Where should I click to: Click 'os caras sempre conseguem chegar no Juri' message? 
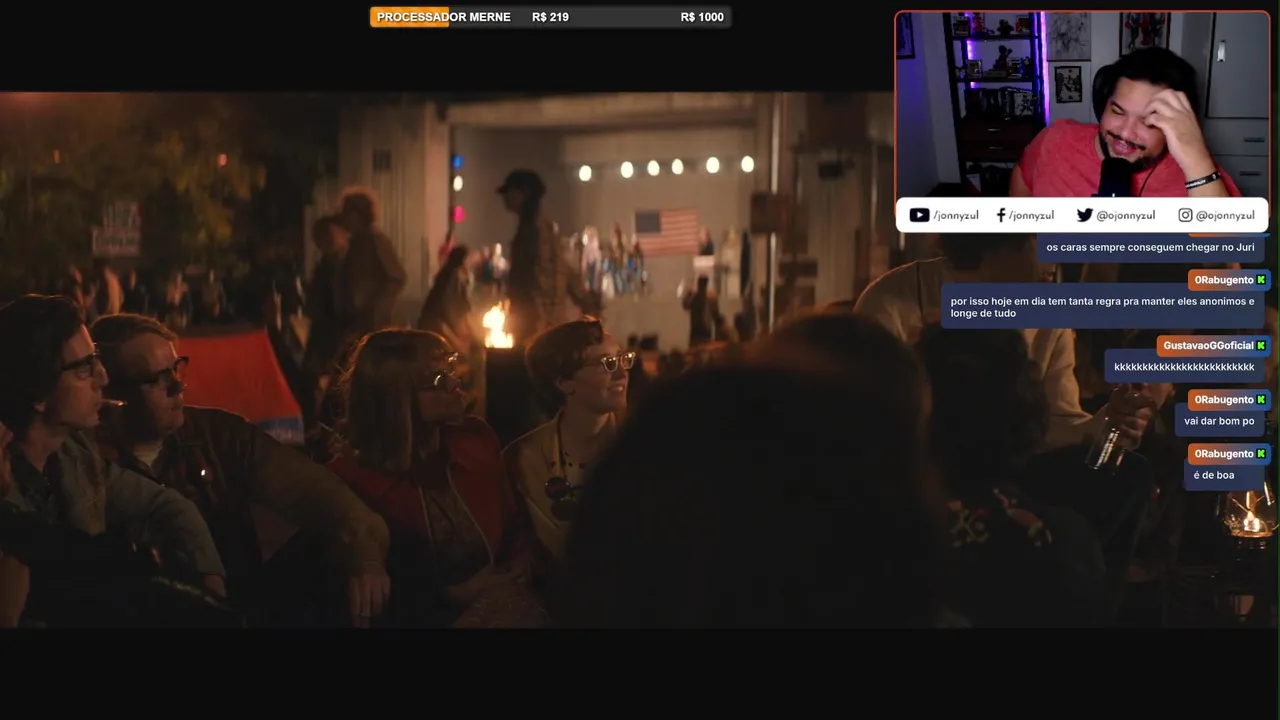coord(1150,247)
